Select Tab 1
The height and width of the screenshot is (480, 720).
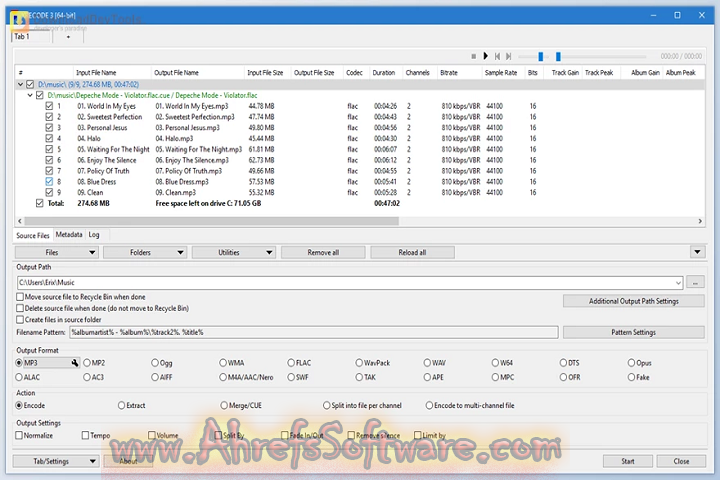coord(30,37)
